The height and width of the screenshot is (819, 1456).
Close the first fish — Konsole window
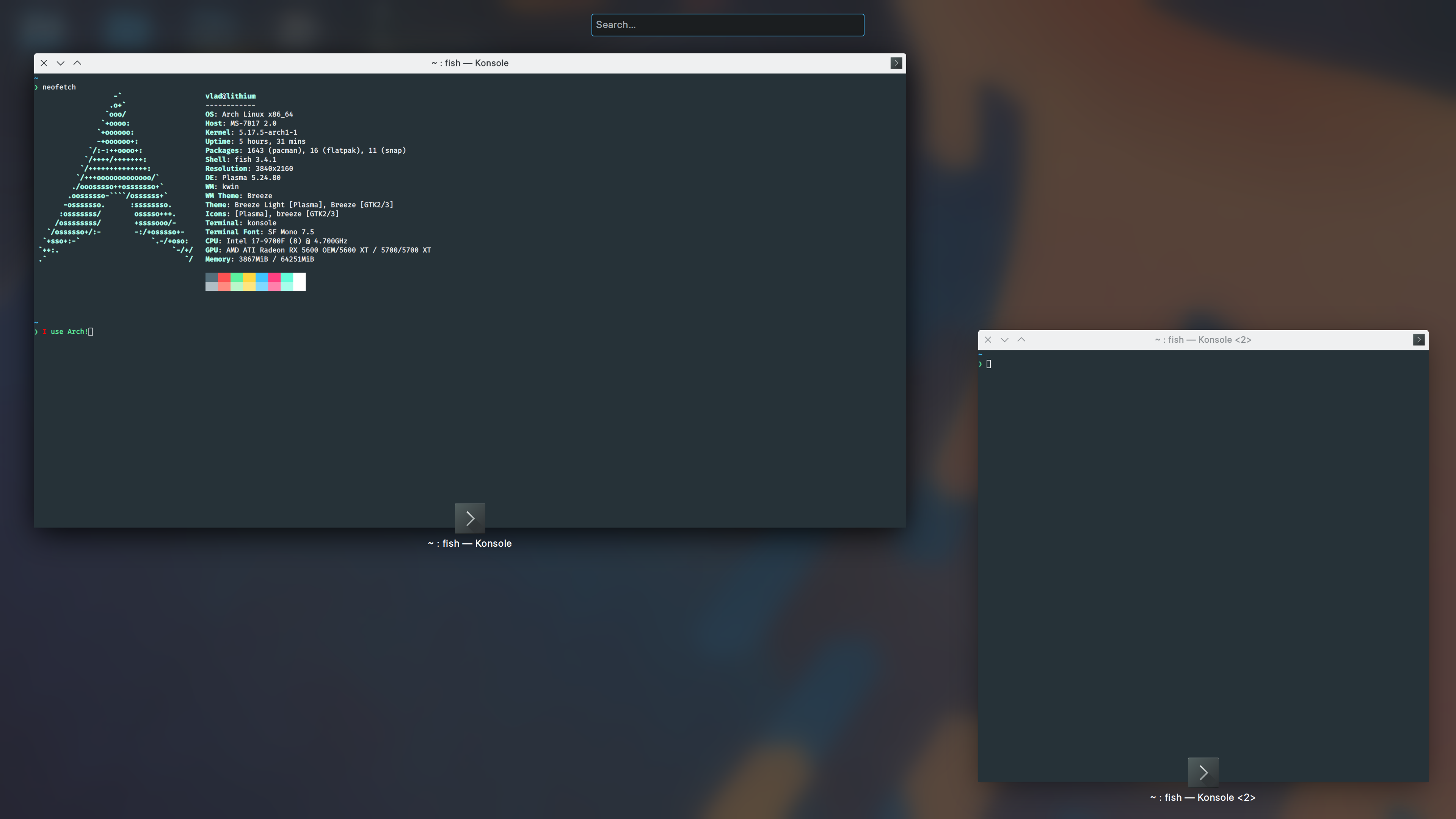(x=44, y=63)
